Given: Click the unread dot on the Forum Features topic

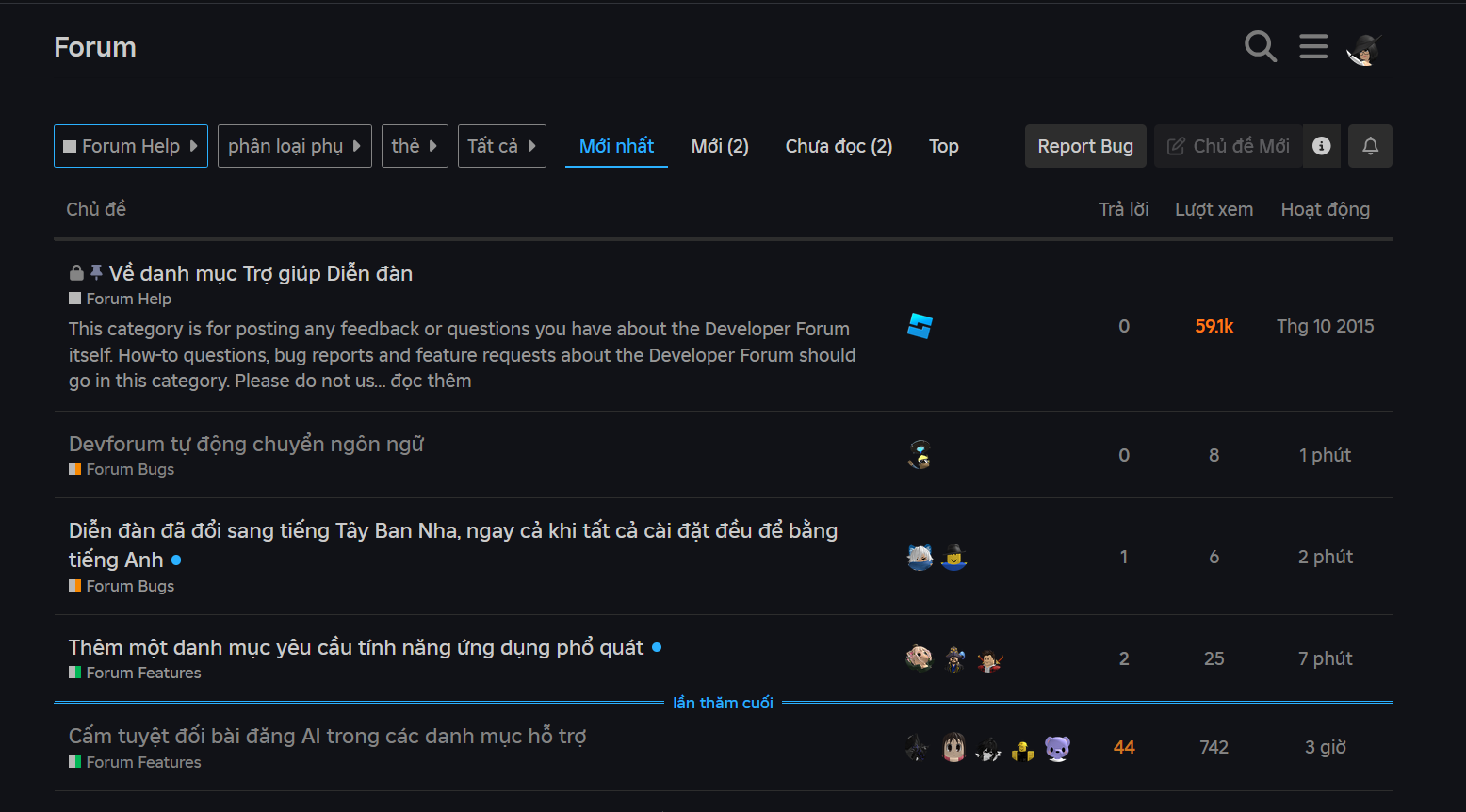Looking at the screenshot, I should (x=657, y=647).
